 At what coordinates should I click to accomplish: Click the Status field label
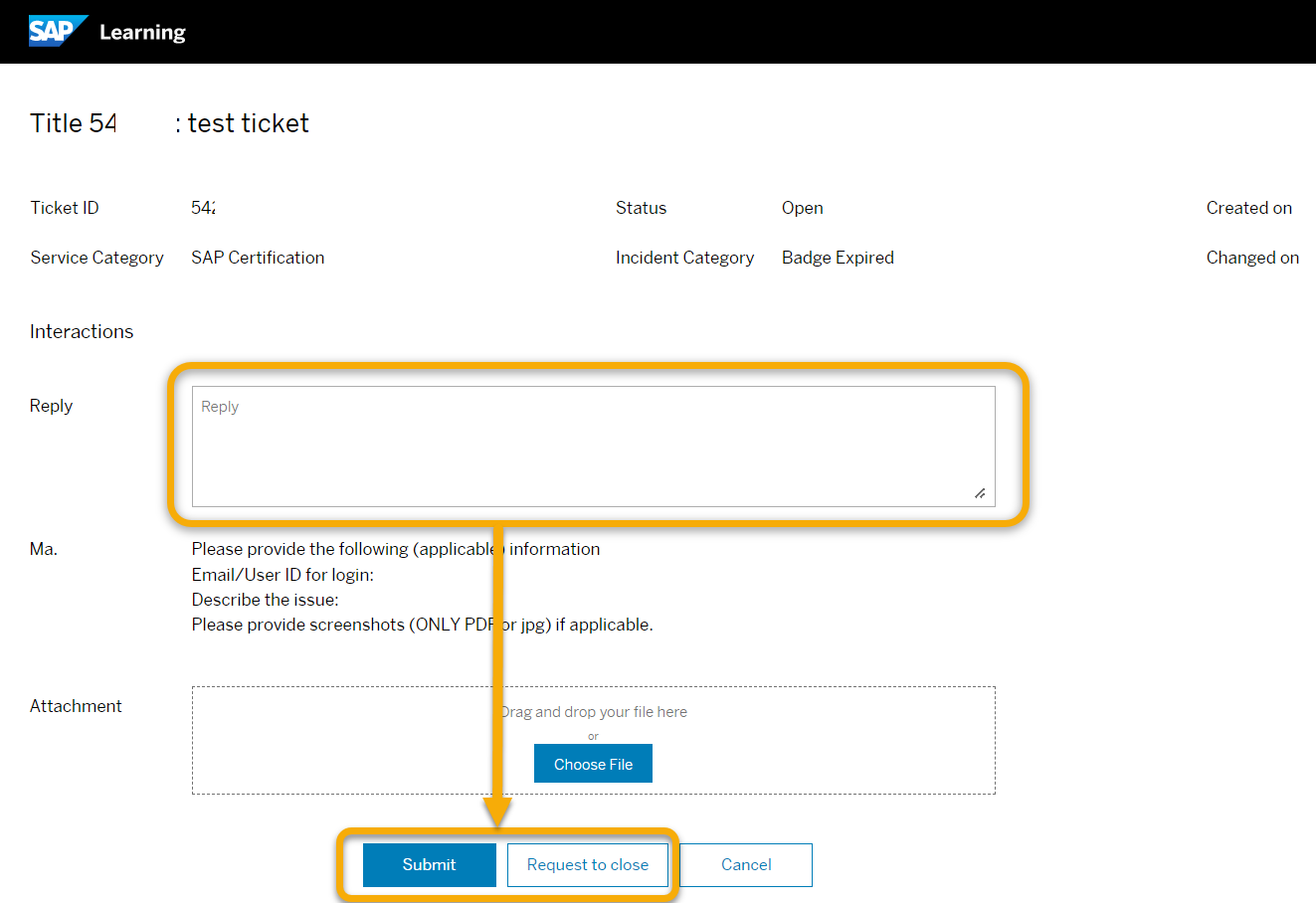(x=641, y=208)
